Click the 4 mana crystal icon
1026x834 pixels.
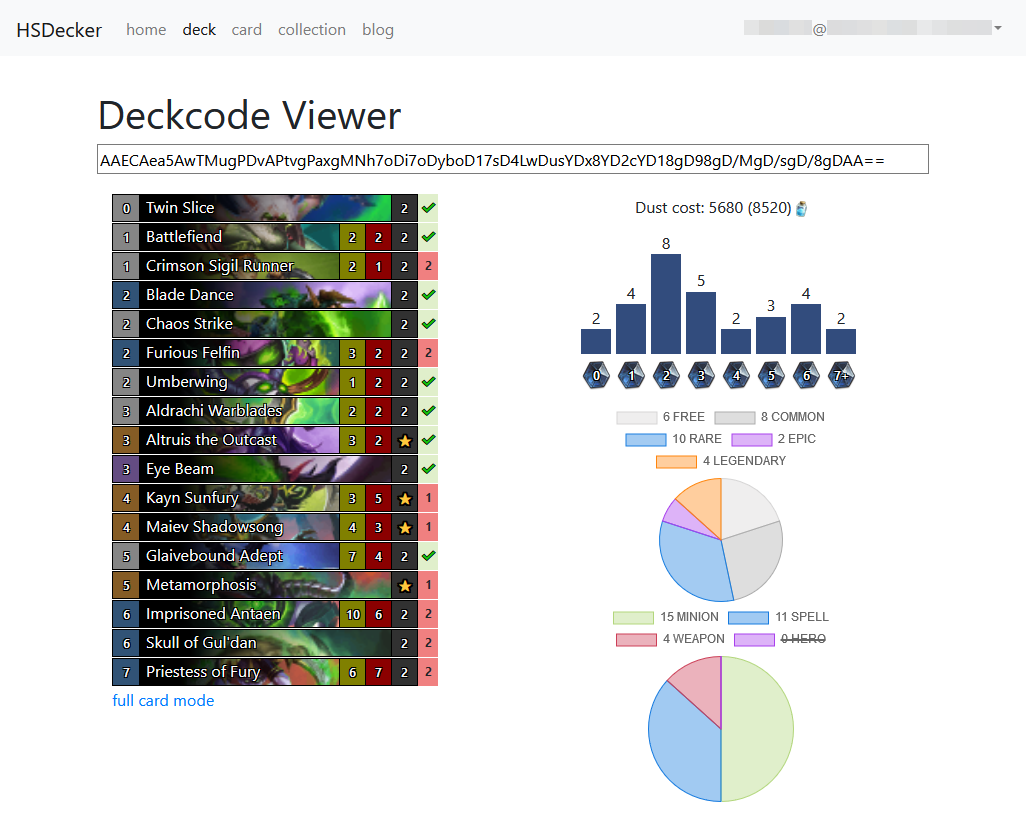[736, 375]
